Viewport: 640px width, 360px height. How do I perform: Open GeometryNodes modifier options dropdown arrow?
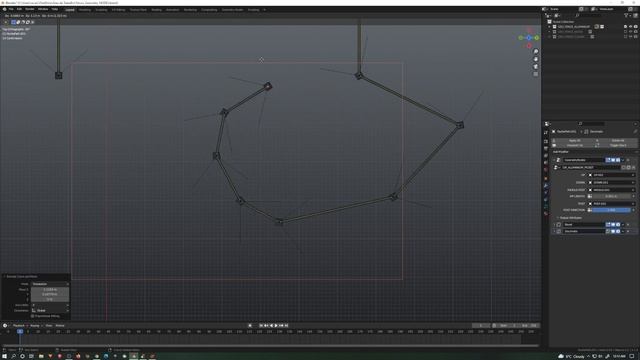tap(623, 160)
